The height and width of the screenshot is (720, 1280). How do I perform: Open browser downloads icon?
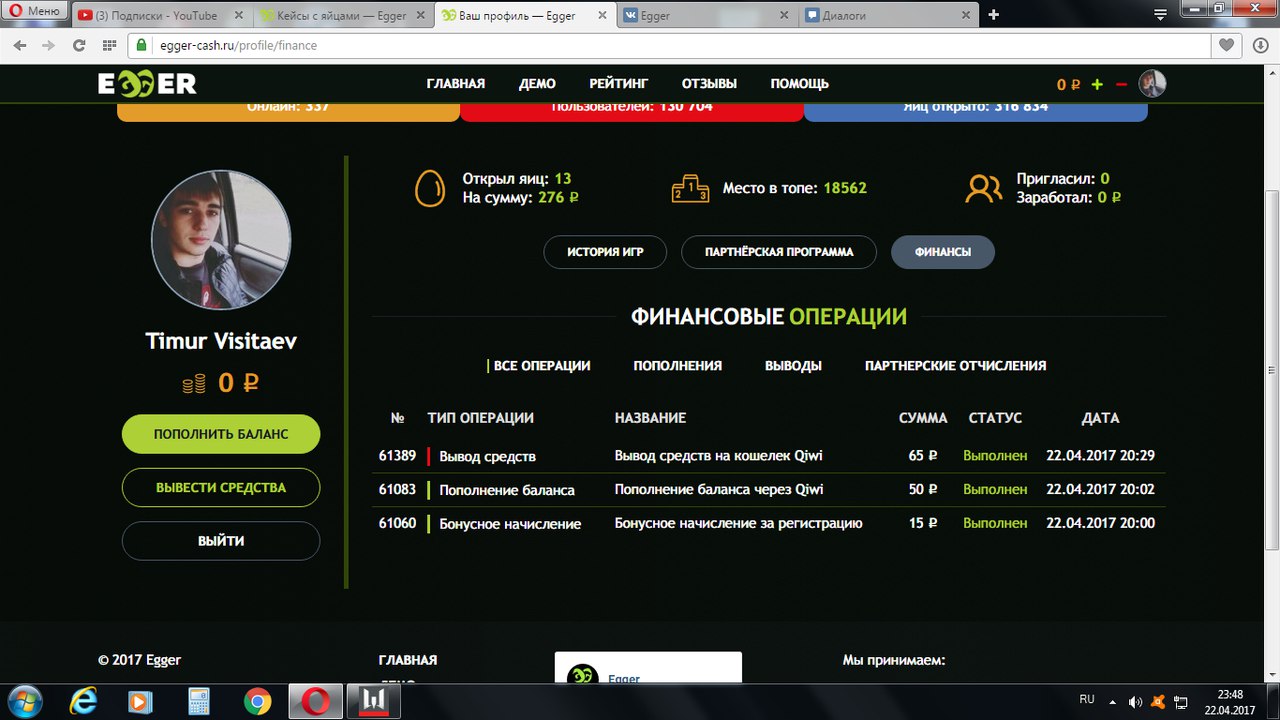point(1259,46)
